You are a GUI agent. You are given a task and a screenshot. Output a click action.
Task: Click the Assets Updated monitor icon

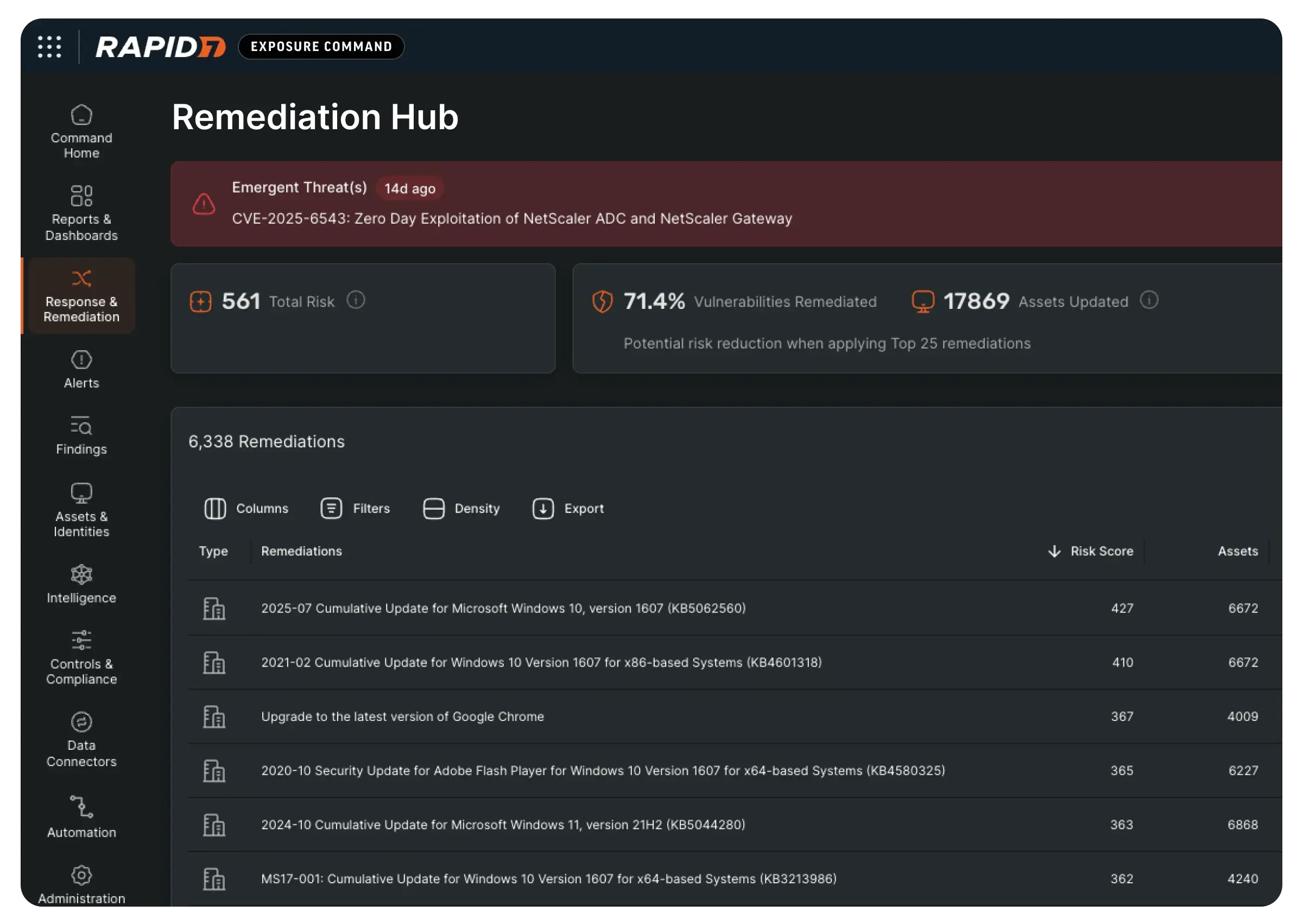point(923,301)
